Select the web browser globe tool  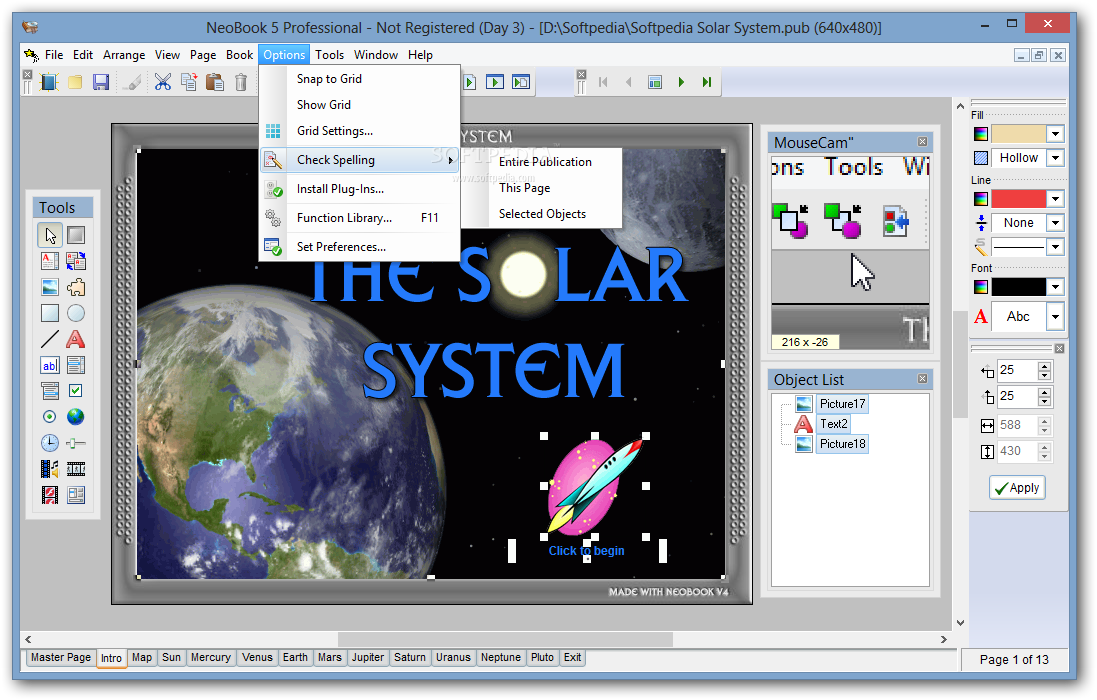point(76,417)
